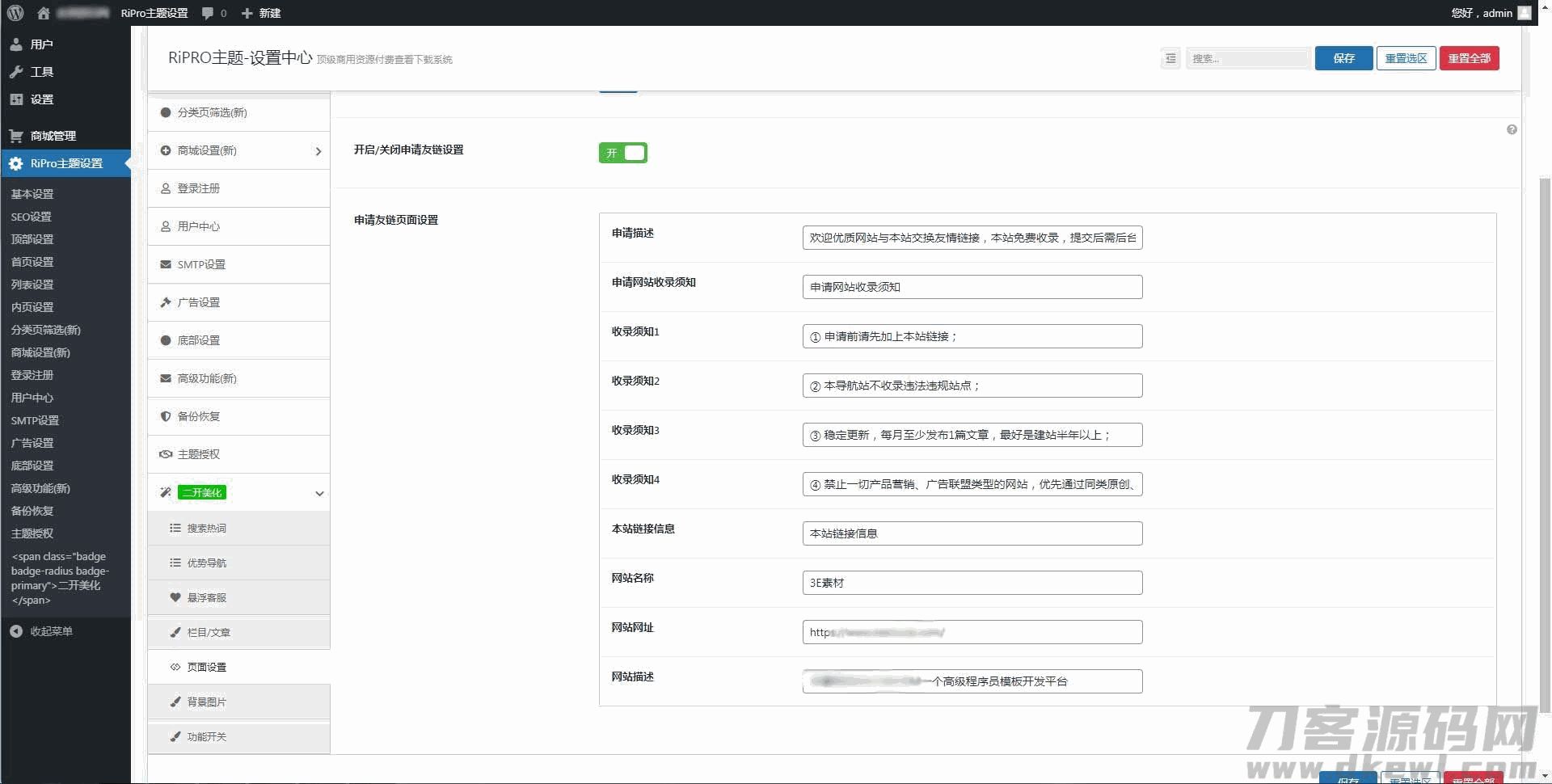Image resolution: width=1552 pixels, height=784 pixels.
Task: Select SEO设置 in sidebar submenu
Action: [x=32, y=217]
